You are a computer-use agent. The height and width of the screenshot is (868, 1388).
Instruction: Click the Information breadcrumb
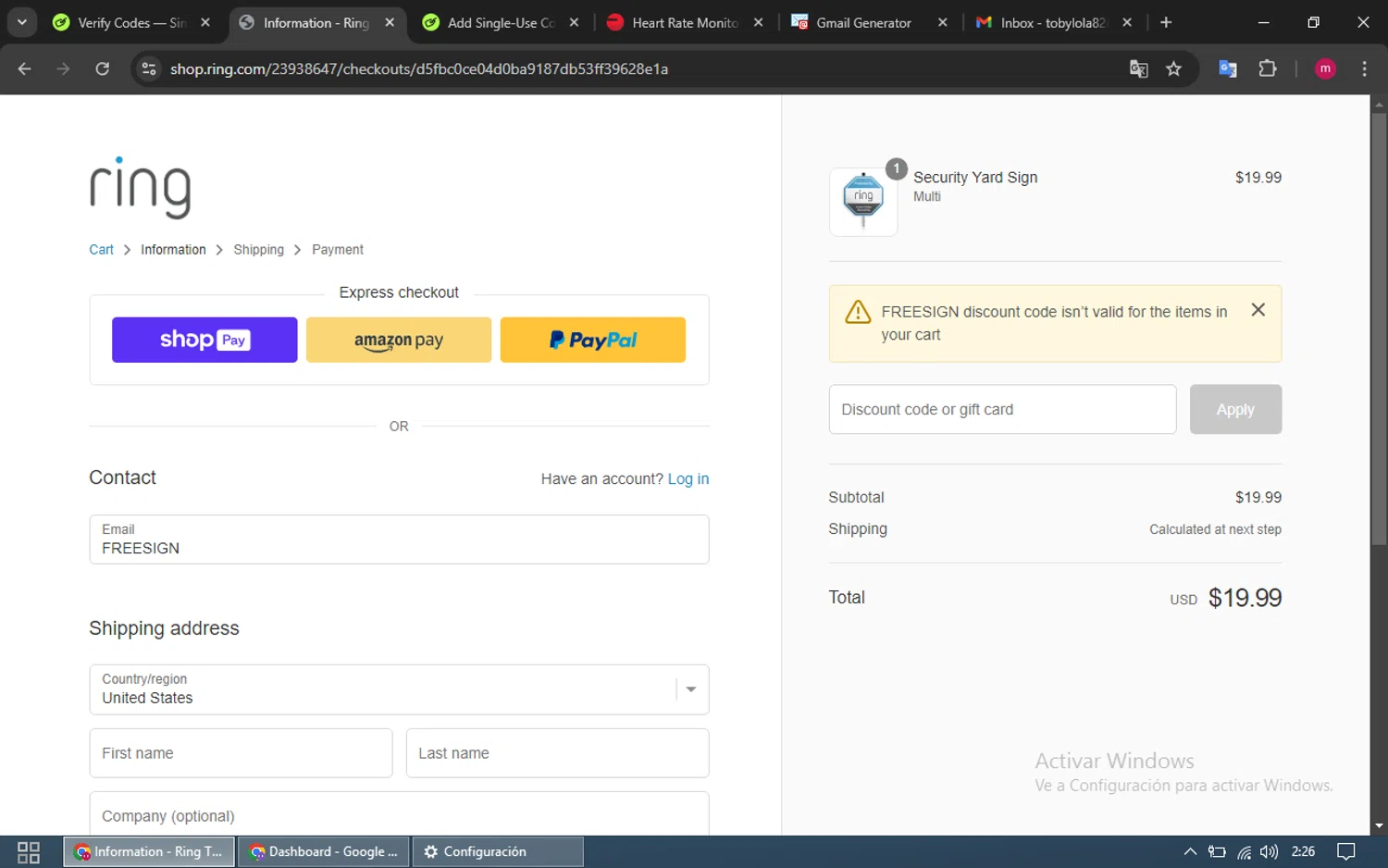[x=173, y=250]
